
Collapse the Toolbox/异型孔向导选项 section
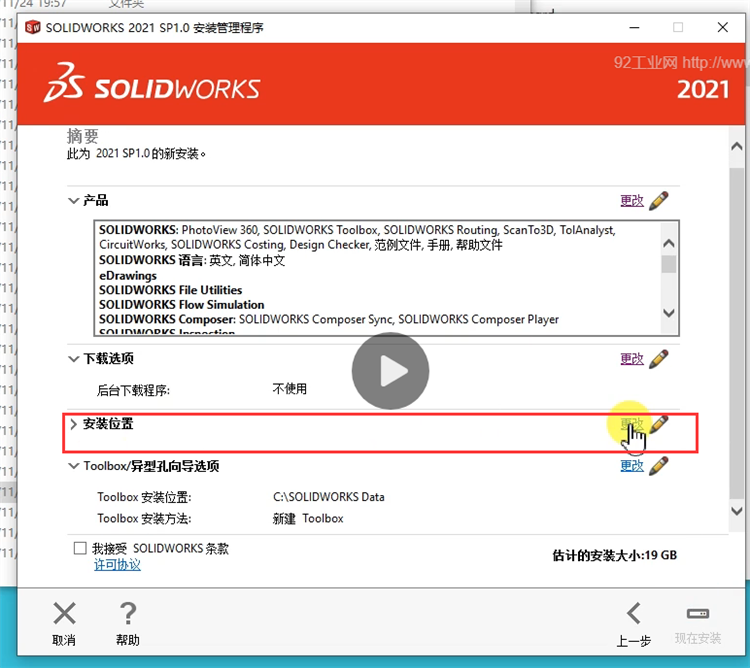73,466
